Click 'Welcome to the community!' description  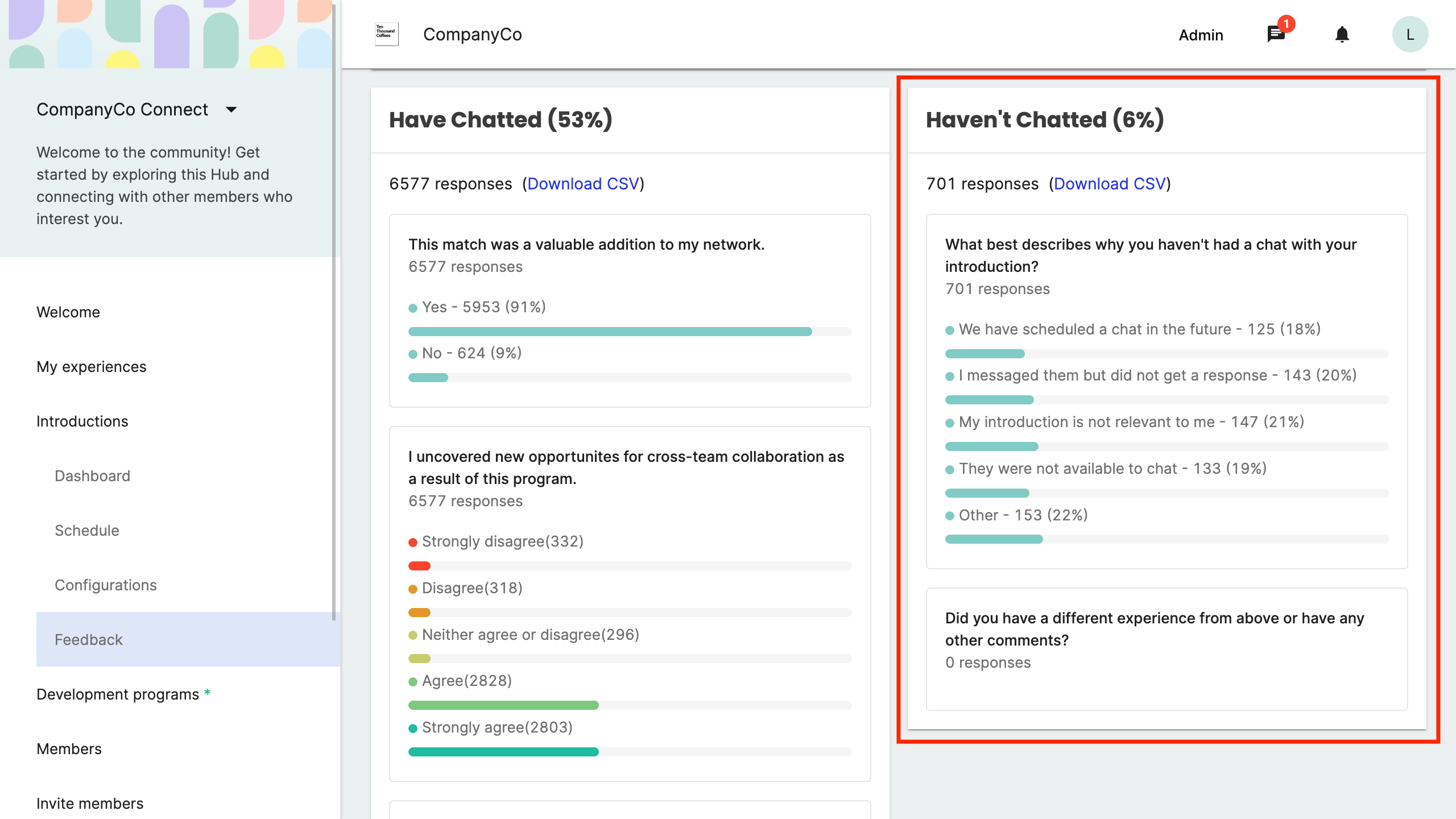(164, 185)
